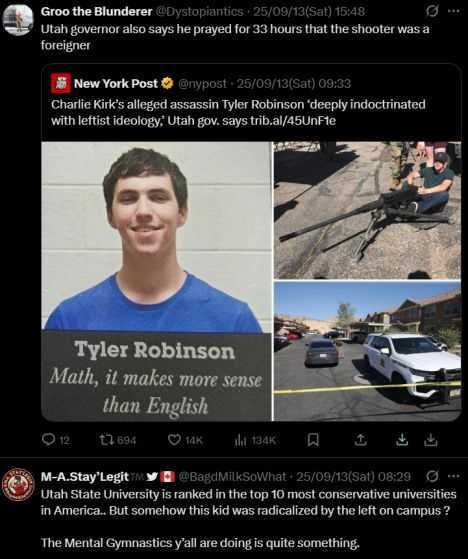This screenshot has width=468, height=559.
Task: Click the first download arrow icon
Action: [x=402, y=440]
